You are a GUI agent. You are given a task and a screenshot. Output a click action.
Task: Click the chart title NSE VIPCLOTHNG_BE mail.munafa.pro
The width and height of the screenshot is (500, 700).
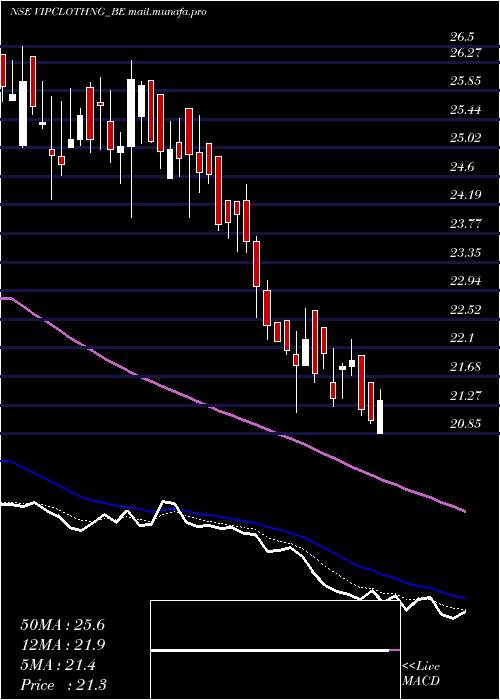point(108,12)
